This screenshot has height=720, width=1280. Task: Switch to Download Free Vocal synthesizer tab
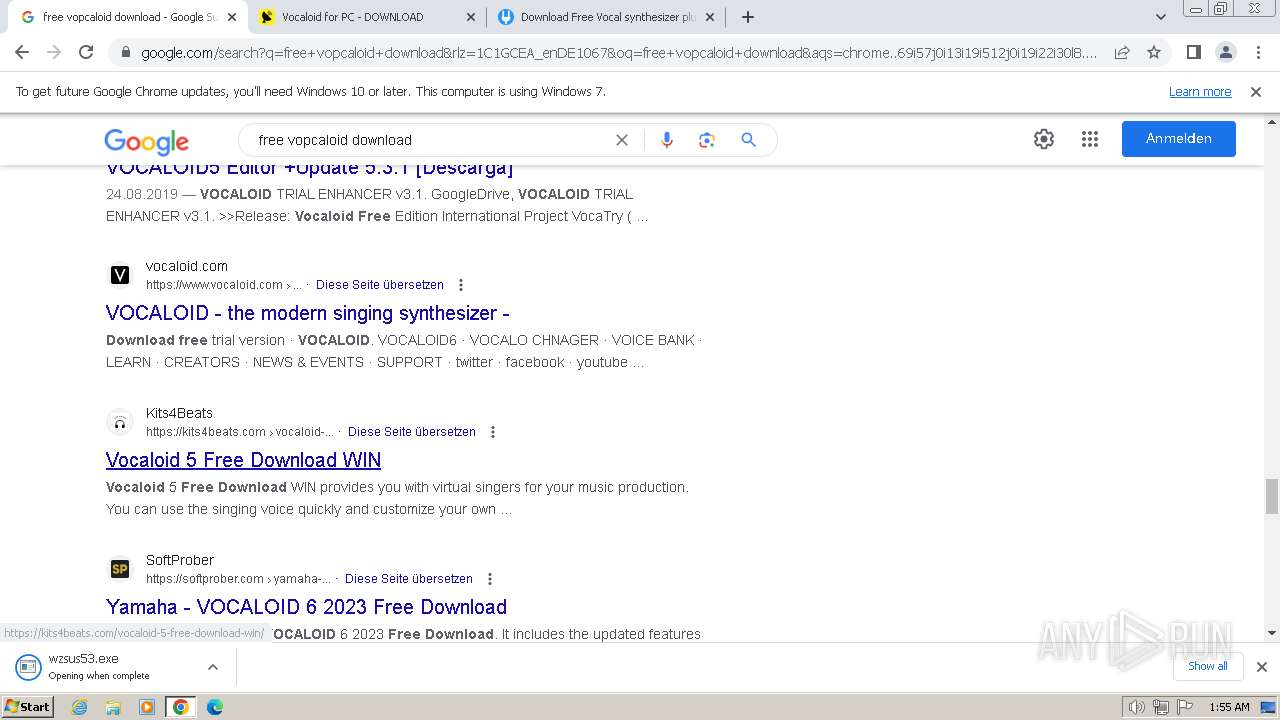pyautogui.click(x=606, y=17)
